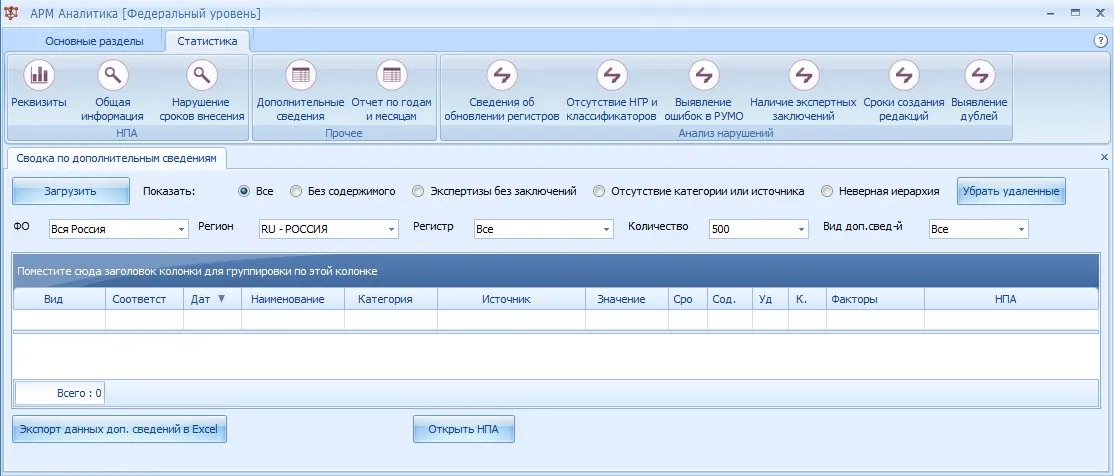The height and width of the screenshot is (476, 1114).
Task: Select Сводка по дополнительным сведениям tab
Action: [x=116, y=158]
